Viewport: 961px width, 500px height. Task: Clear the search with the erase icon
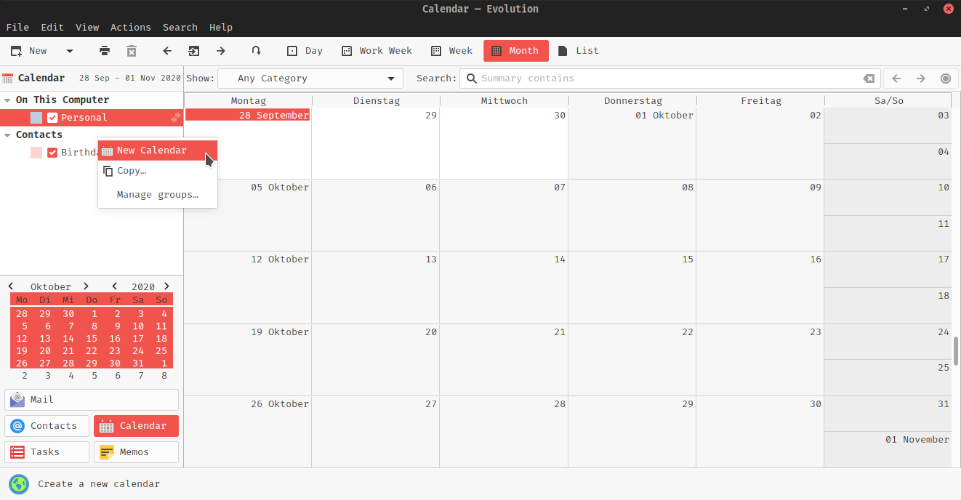(x=869, y=78)
